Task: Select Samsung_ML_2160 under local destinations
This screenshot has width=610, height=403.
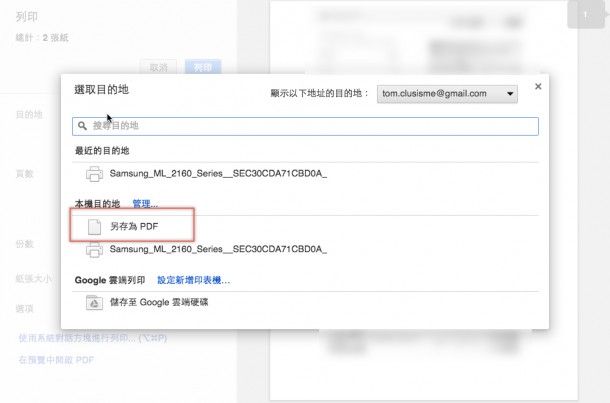Action: pyautogui.click(x=305, y=249)
